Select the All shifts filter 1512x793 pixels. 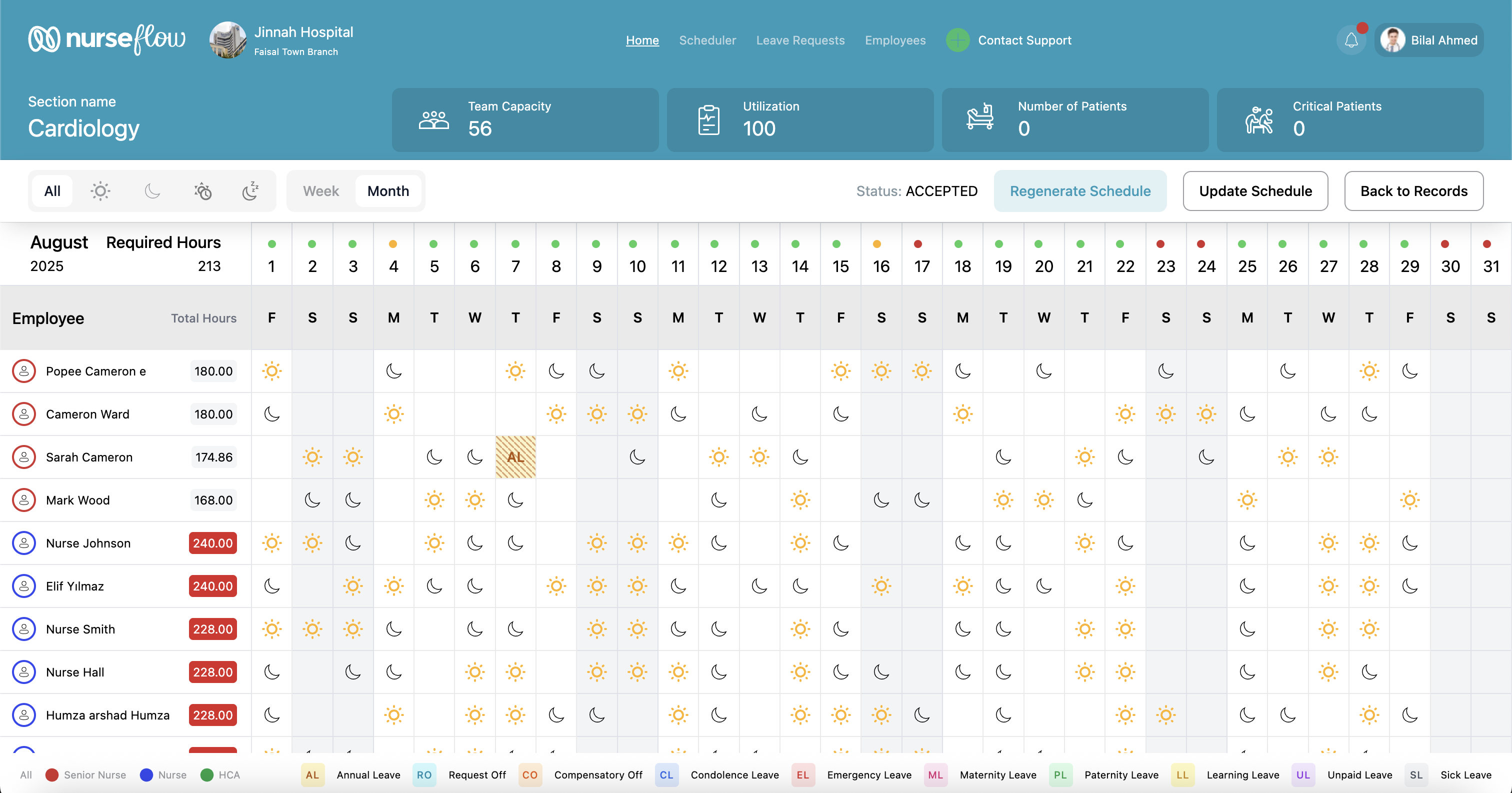tap(52, 191)
